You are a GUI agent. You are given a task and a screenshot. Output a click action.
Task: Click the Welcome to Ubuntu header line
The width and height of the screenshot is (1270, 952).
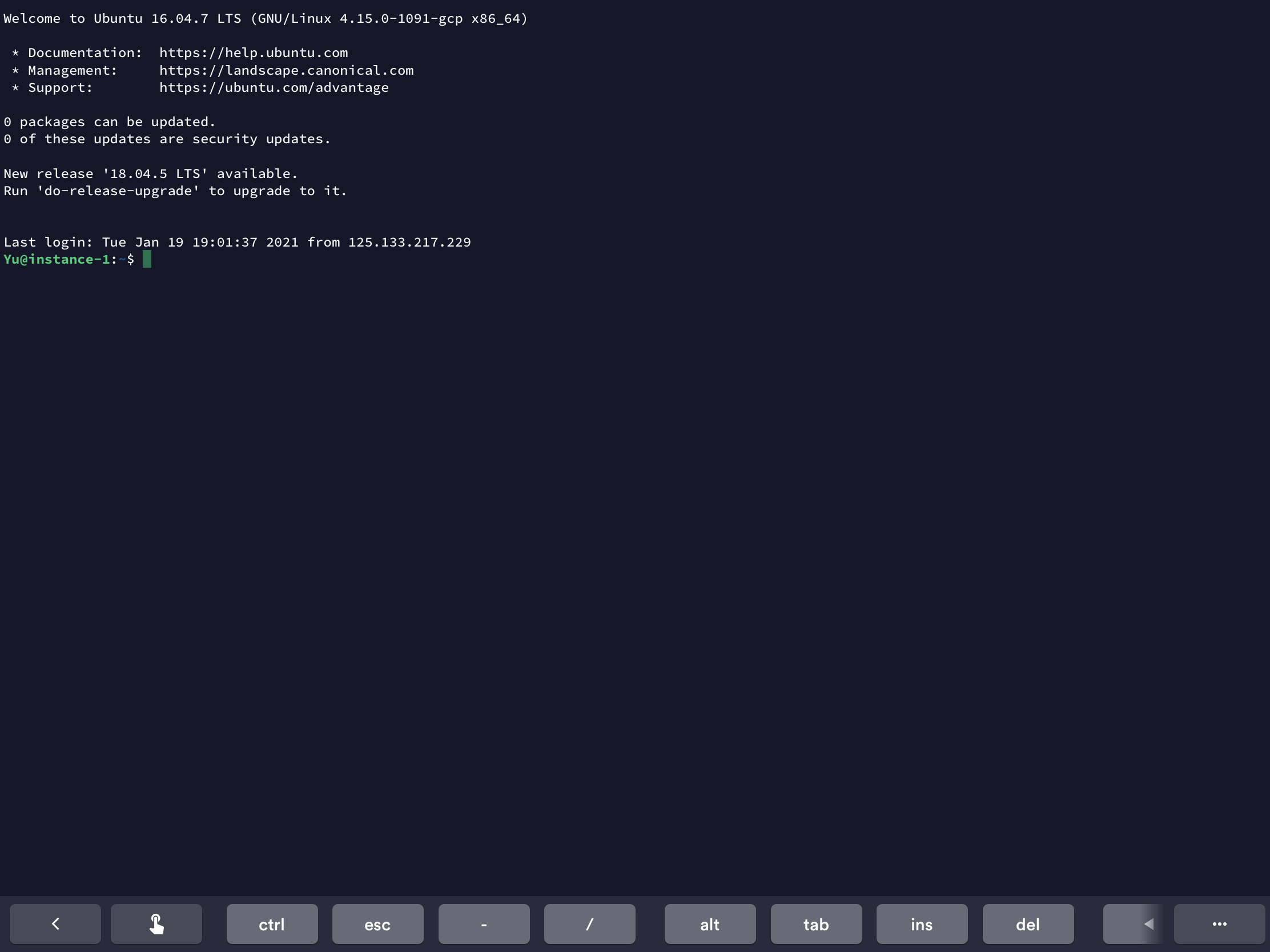coord(265,18)
